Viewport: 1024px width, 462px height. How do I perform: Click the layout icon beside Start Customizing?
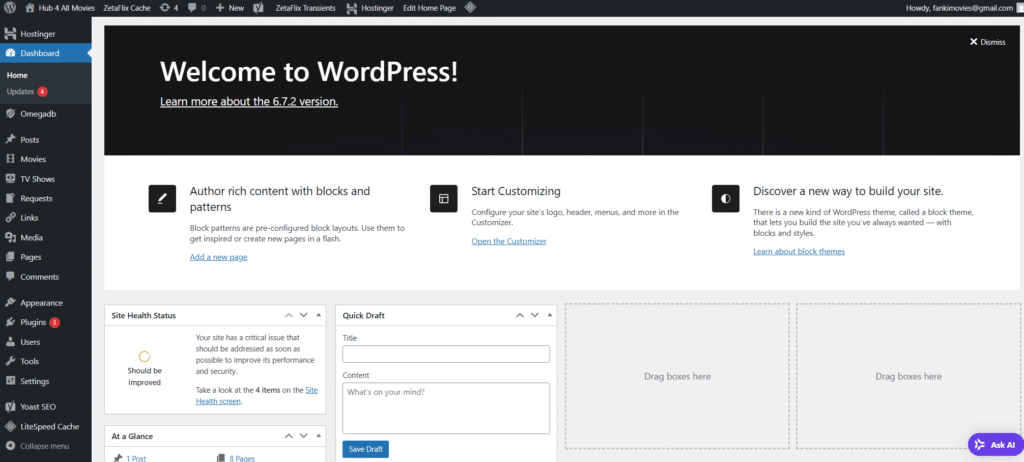tap(443, 199)
